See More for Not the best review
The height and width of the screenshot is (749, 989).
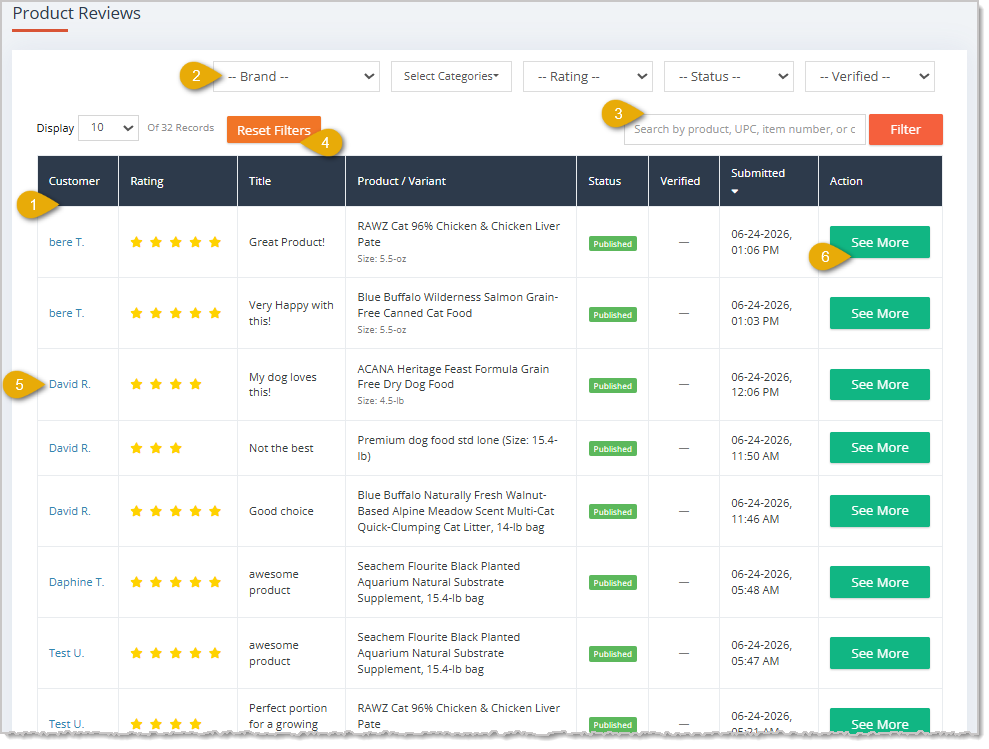[x=879, y=447]
